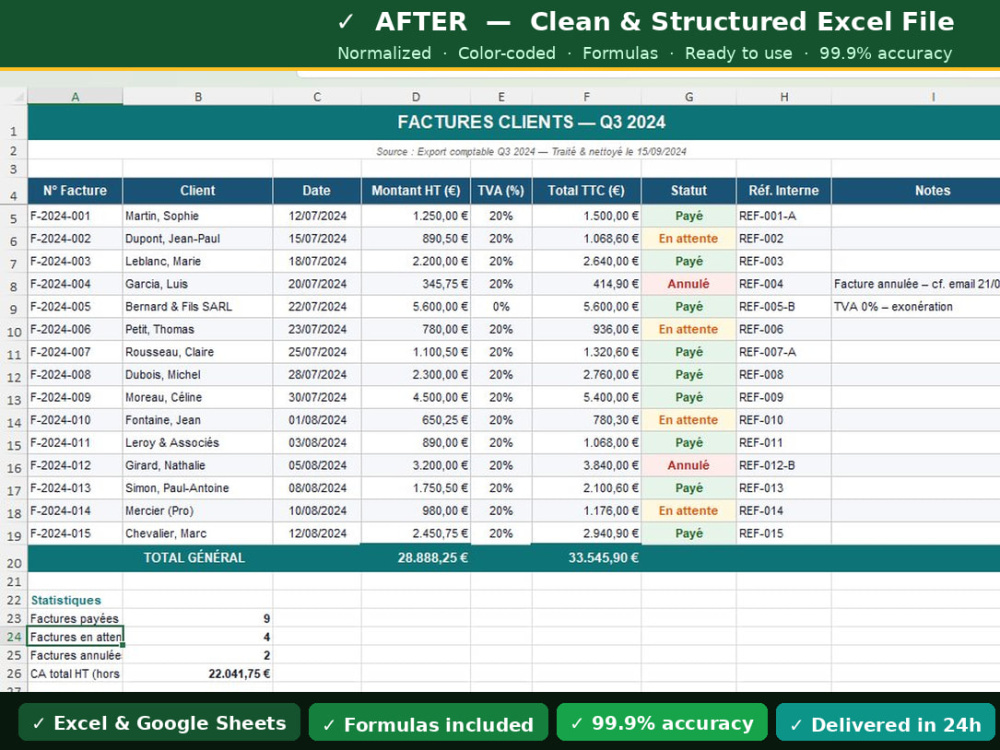Select total cell 2.760,00 €
The image size is (1000, 750).
click(587, 374)
